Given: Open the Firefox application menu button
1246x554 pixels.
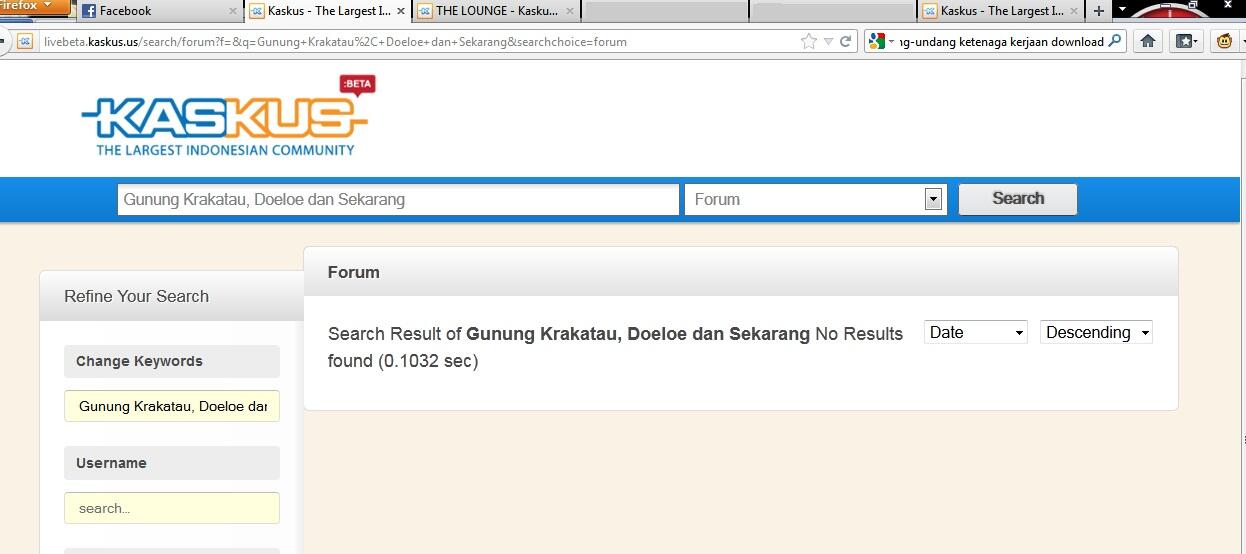Looking at the screenshot, I should click(x=34, y=6).
